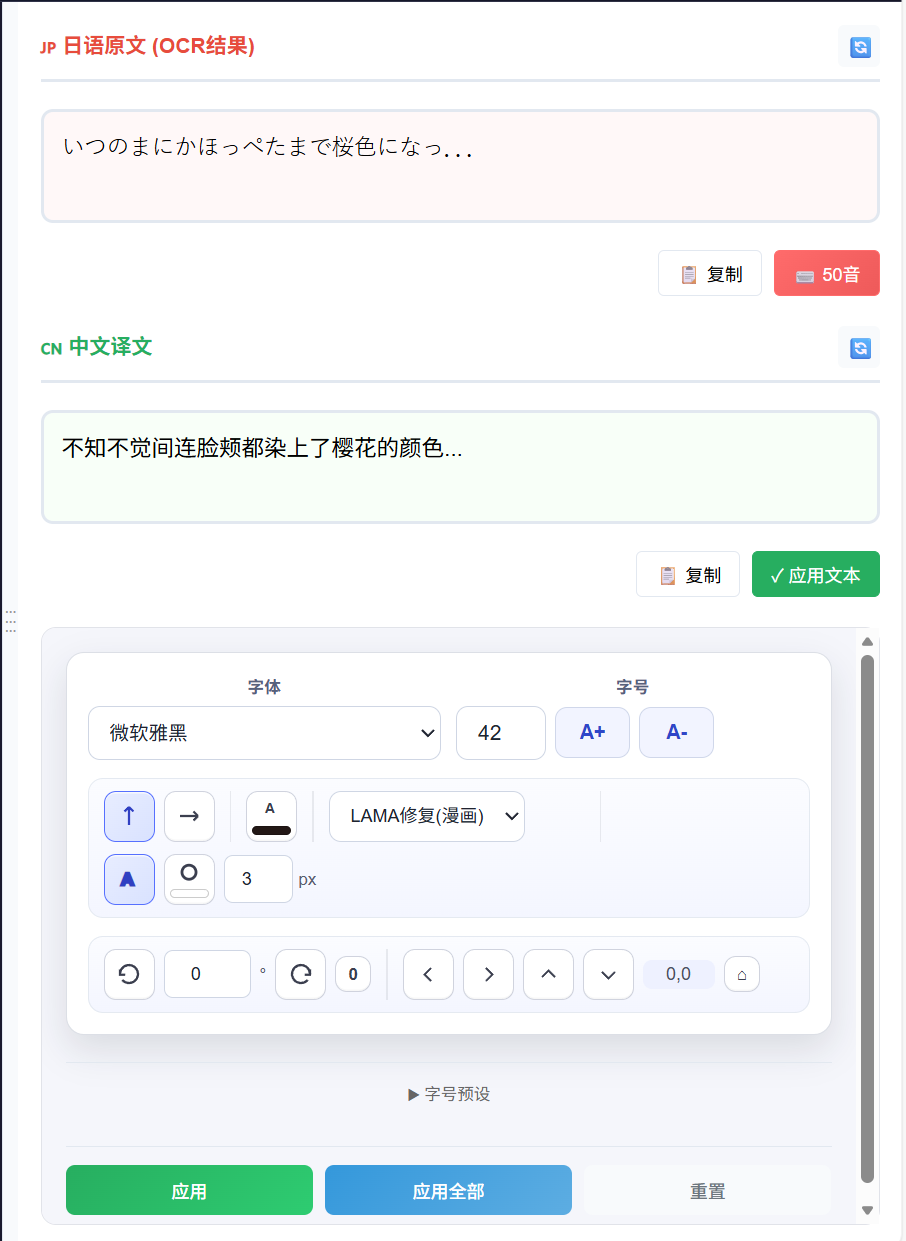This screenshot has width=906, height=1241.
Task: Click the 应用文本 button
Action: [x=815, y=574]
